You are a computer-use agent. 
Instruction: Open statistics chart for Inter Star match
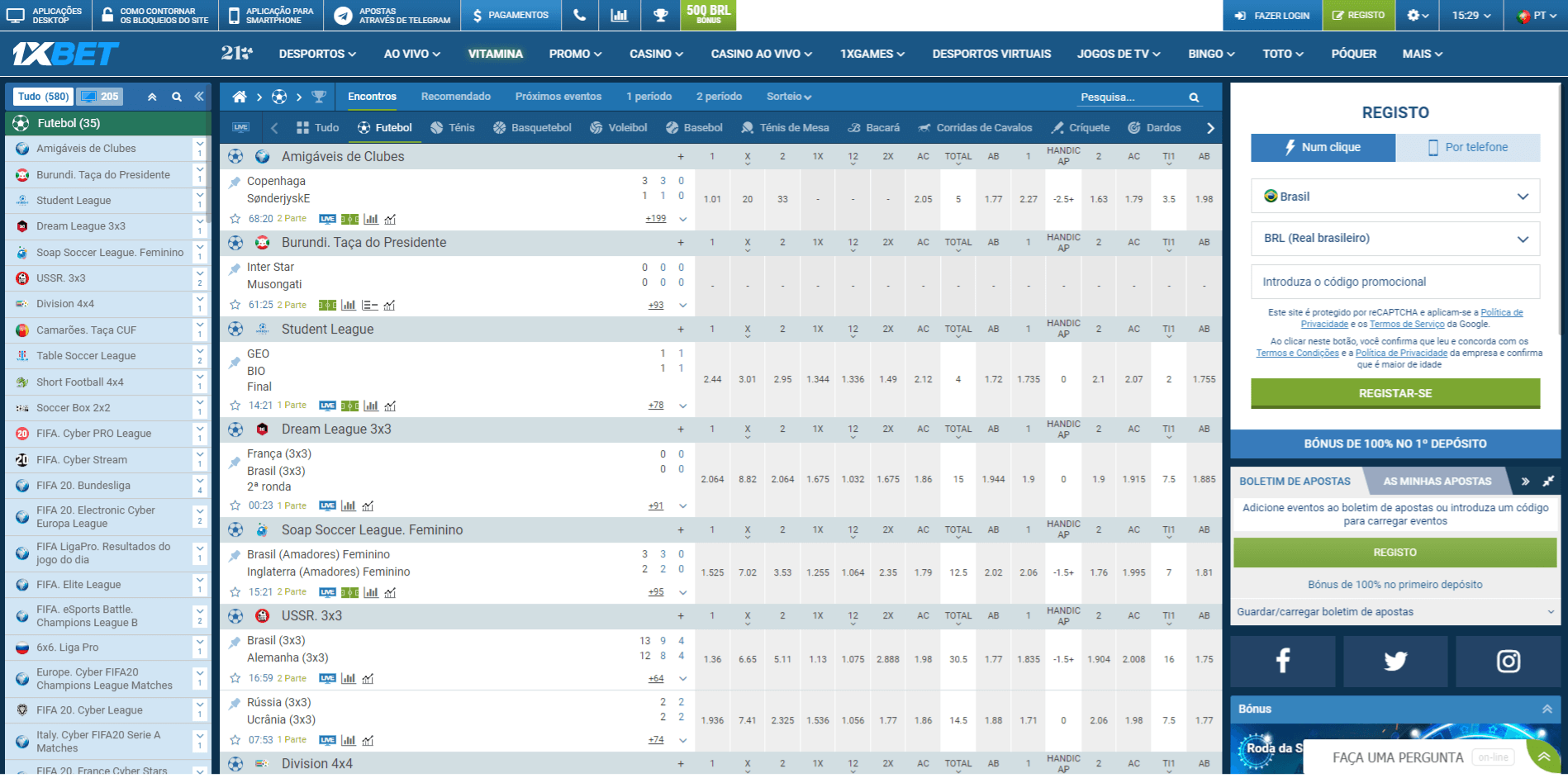(349, 305)
